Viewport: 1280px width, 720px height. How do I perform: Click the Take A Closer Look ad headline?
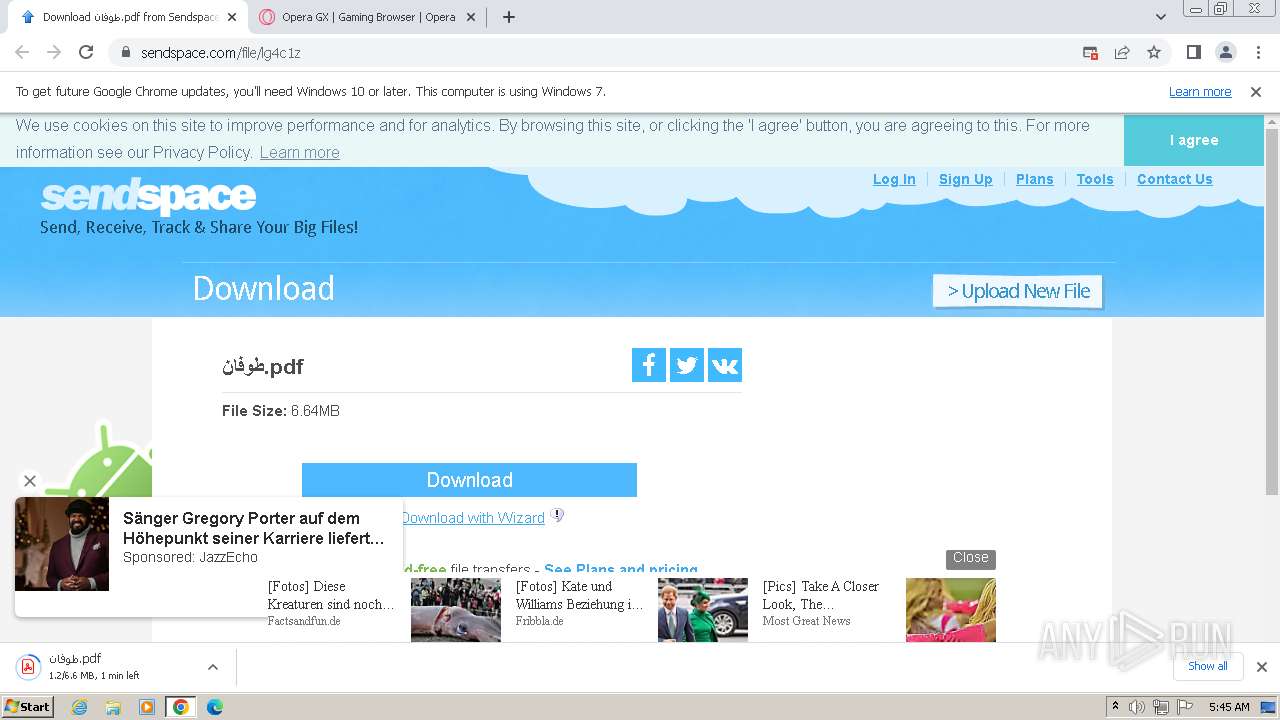click(x=821, y=595)
